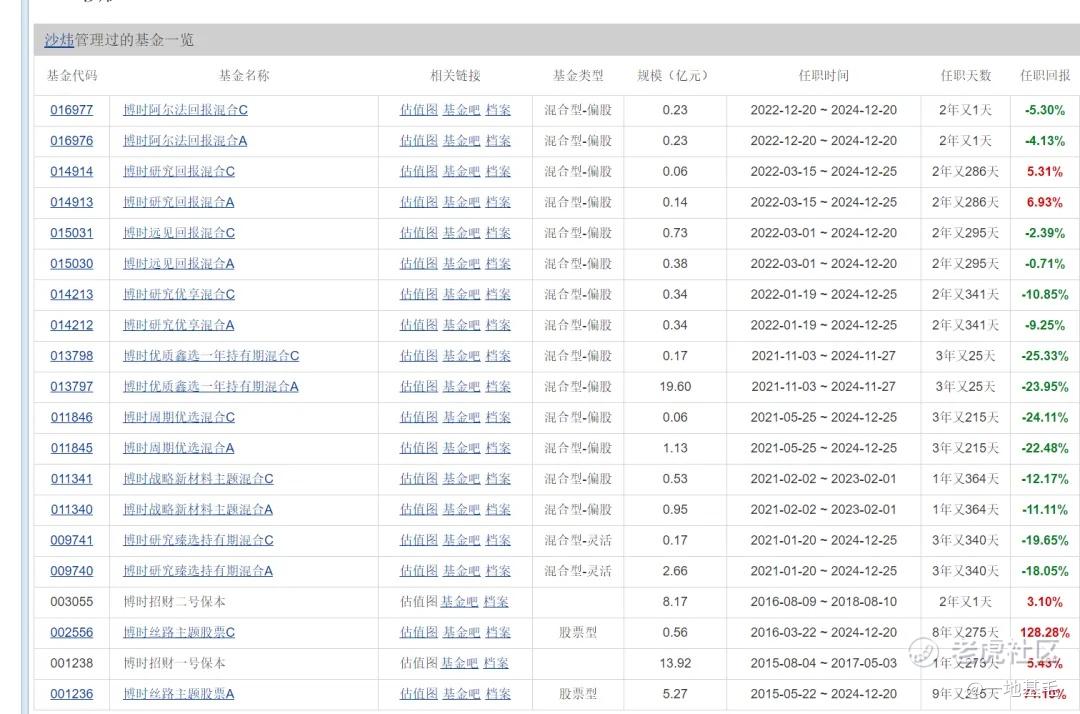Open 基金吧 for fund 016976
This screenshot has height=714, width=1080.
tap(461, 140)
